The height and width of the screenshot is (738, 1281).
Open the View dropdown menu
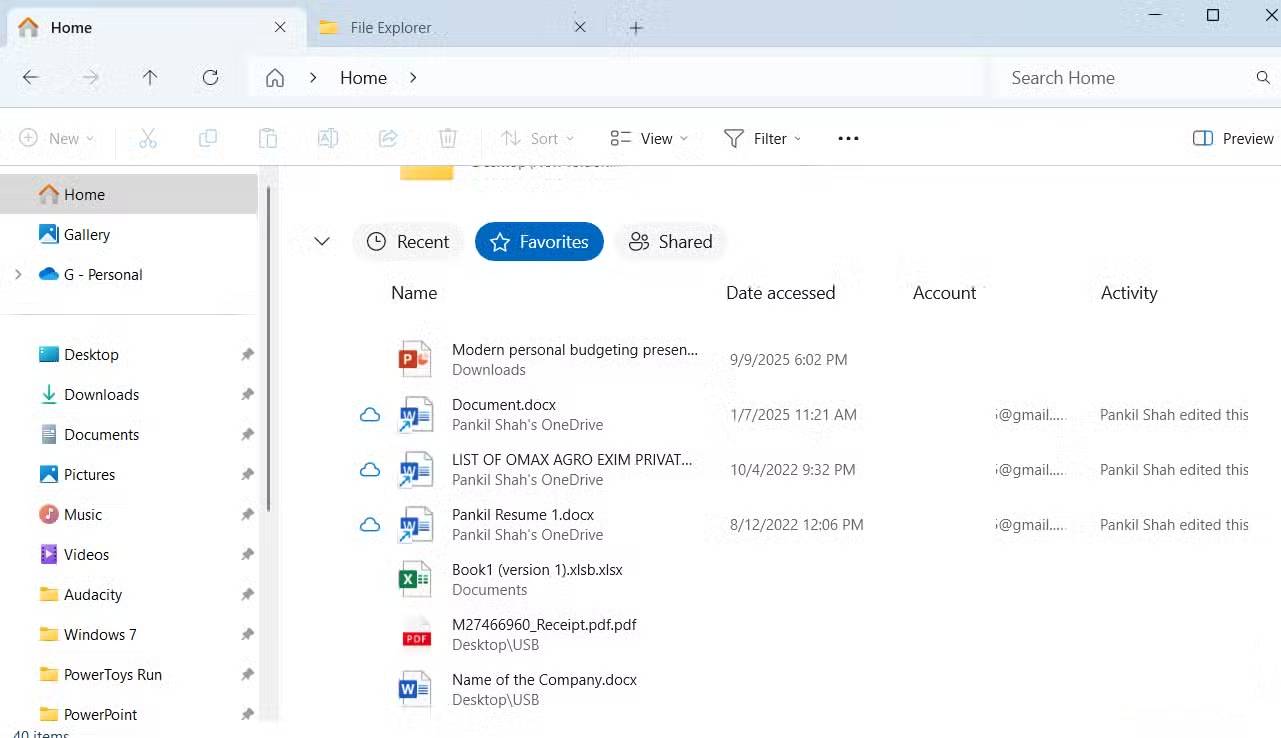[649, 139]
